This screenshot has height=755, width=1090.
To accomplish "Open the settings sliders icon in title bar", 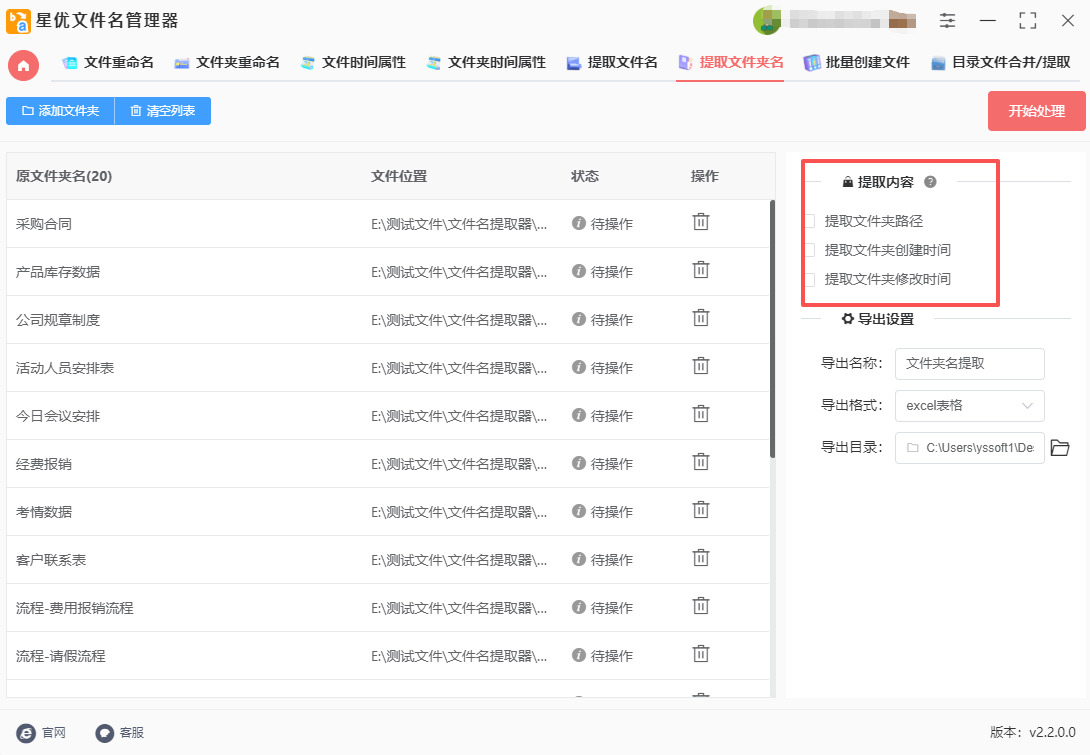I will coord(947,21).
